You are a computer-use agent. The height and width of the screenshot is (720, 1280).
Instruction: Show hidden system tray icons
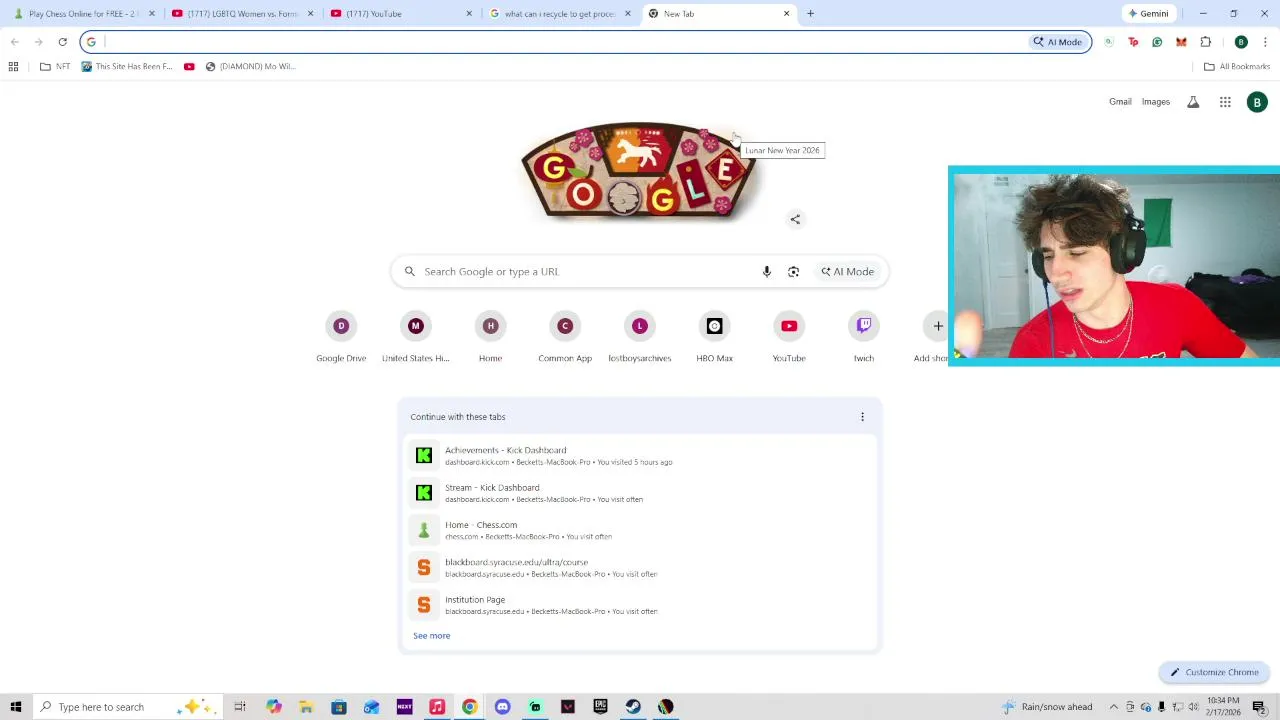point(1113,707)
